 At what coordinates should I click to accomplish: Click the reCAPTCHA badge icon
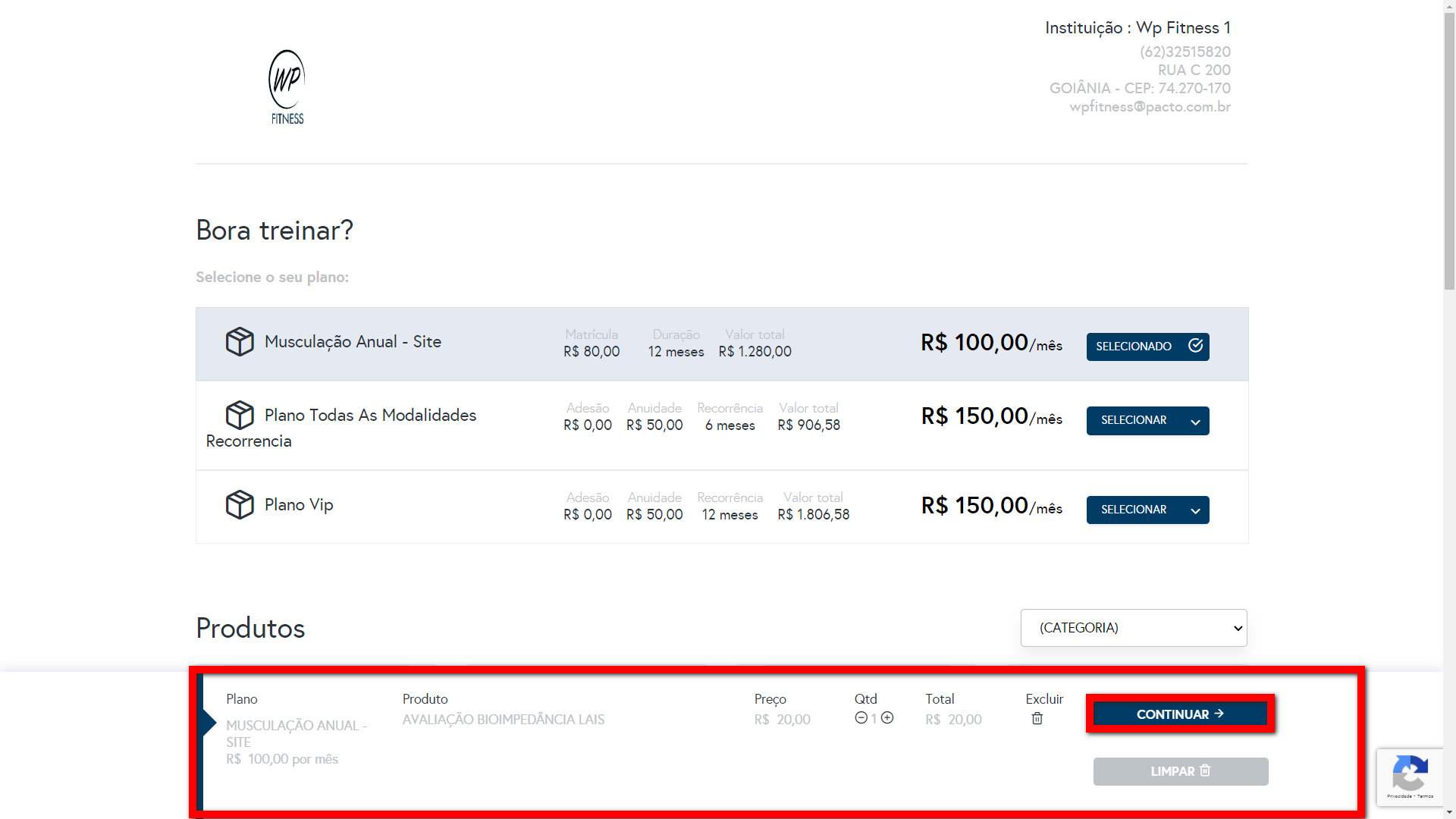1410,773
